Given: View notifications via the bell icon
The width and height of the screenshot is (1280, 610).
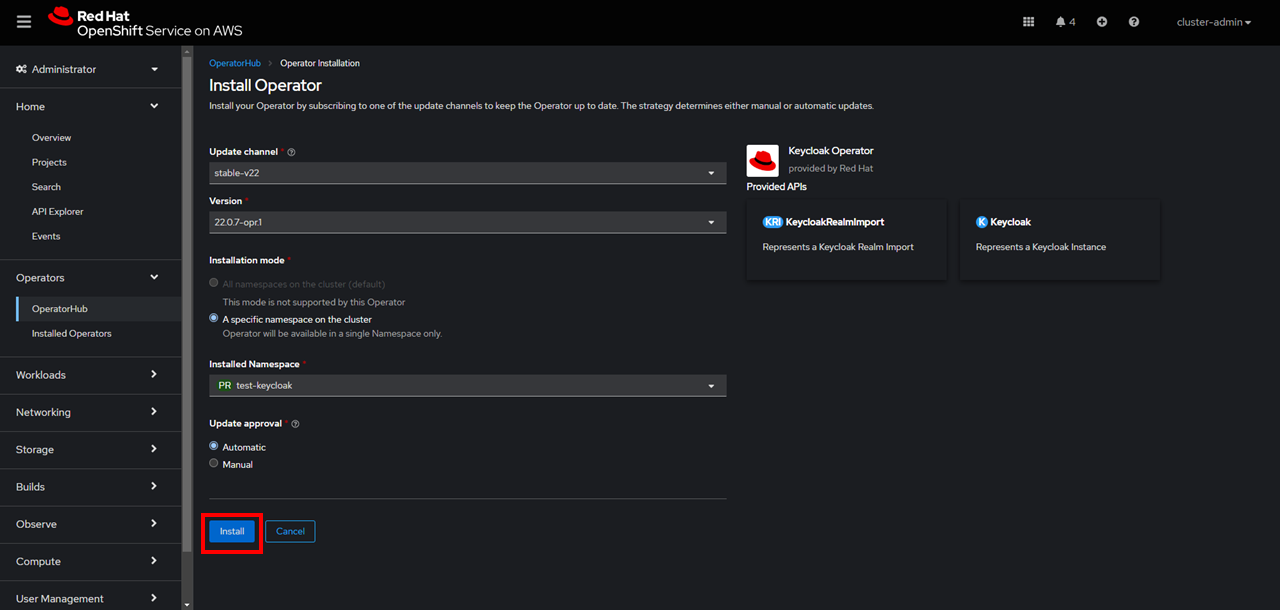Looking at the screenshot, I should [x=1060, y=21].
